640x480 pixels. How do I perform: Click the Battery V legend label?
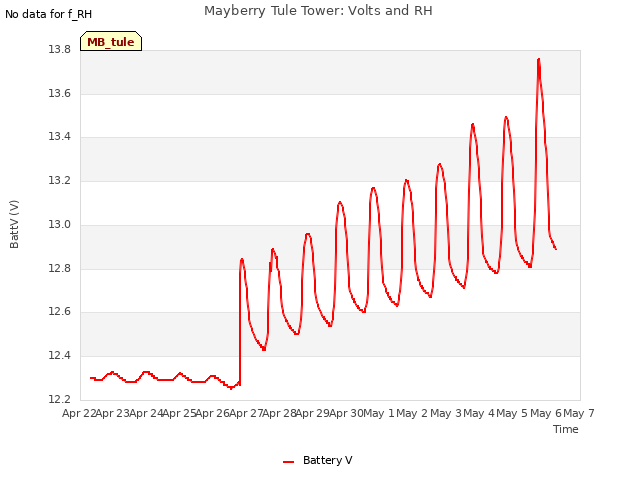tap(327, 460)
